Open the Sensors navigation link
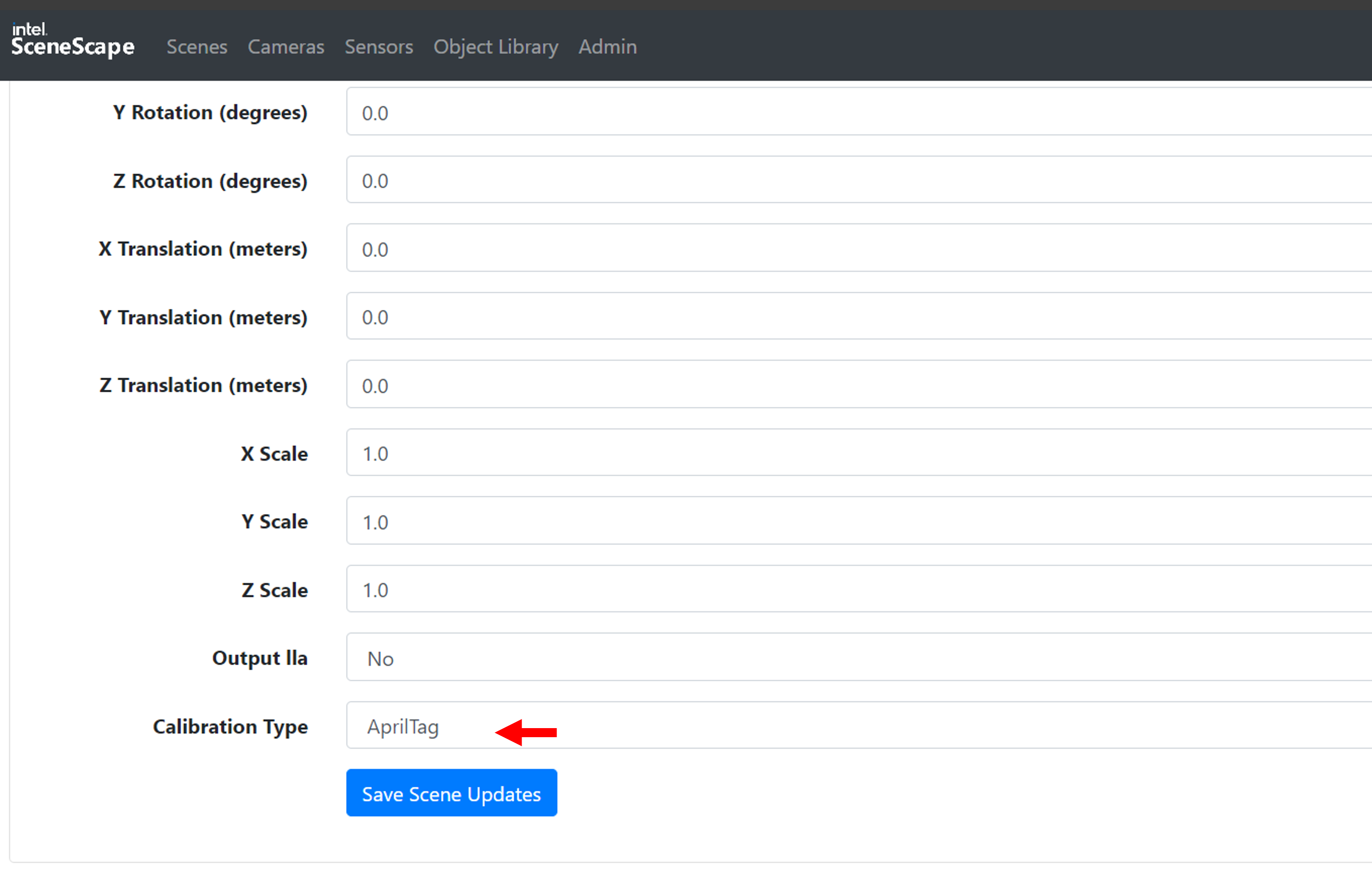This screenshot has height=874, width=1372. point(378,47)
